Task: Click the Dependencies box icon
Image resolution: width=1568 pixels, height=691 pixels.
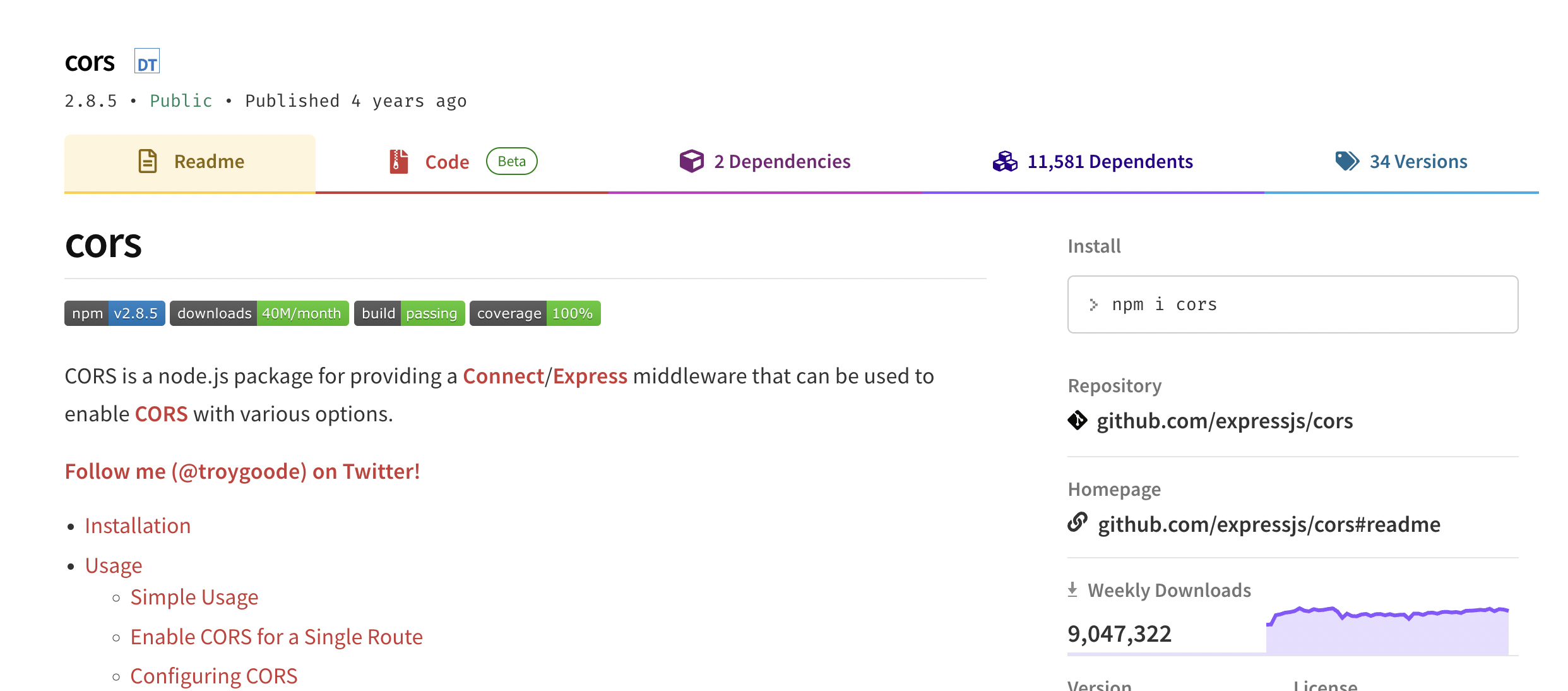Action: 691,162
